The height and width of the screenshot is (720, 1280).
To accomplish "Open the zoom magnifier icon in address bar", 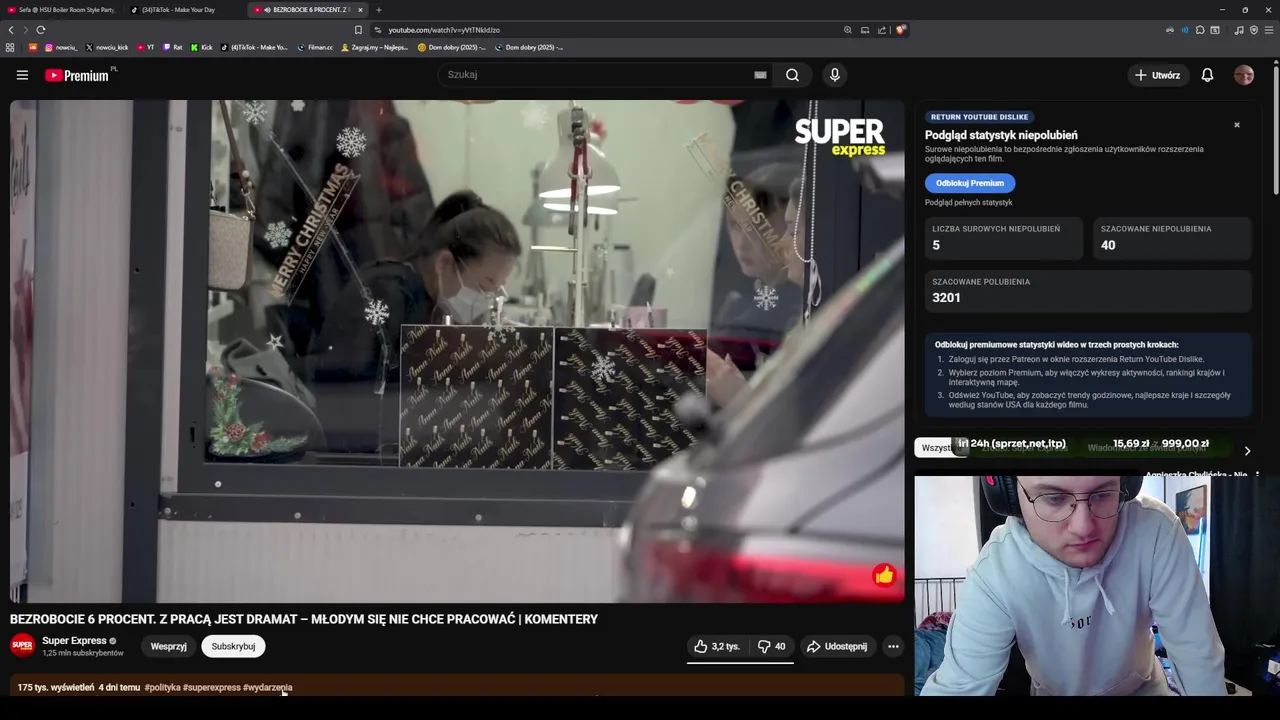I will tap(848, 30).
